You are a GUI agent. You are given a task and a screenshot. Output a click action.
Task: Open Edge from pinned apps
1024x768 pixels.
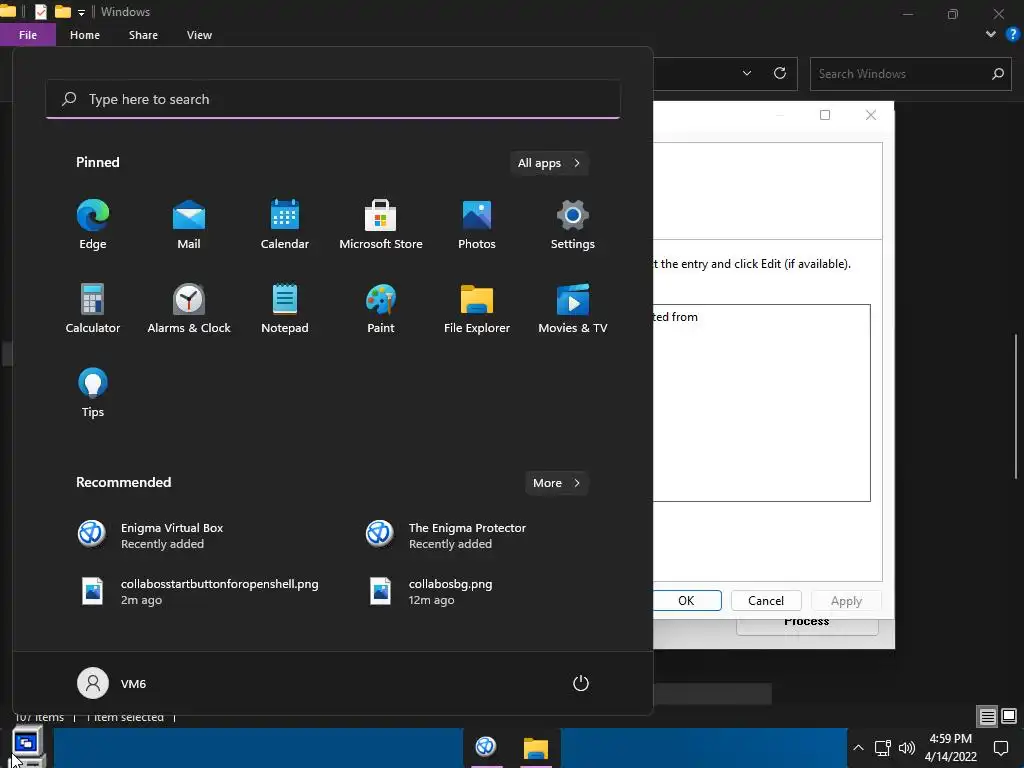point(93,225)
